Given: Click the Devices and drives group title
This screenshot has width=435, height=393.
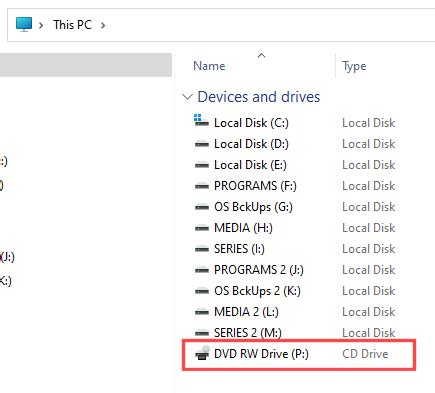Looking at the screenshot, I should (x=259, y=97).
